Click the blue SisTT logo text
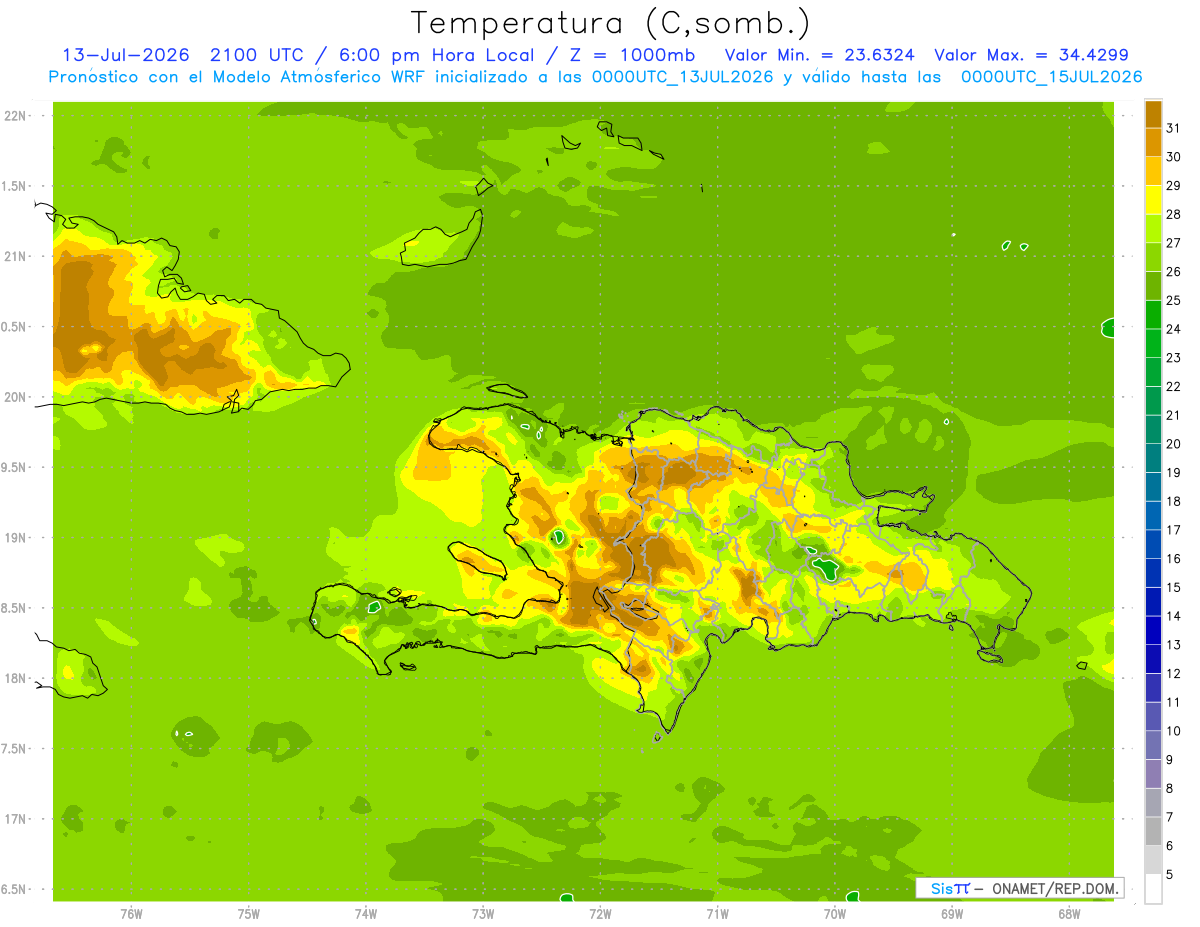Screen dimensions: 1200x927 [949, 888]
